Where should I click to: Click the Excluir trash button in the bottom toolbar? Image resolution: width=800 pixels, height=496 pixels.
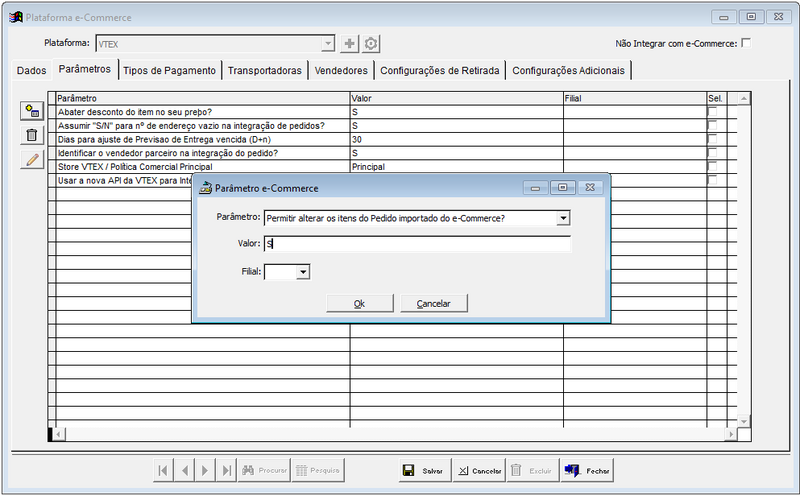(x=533, y=470)
